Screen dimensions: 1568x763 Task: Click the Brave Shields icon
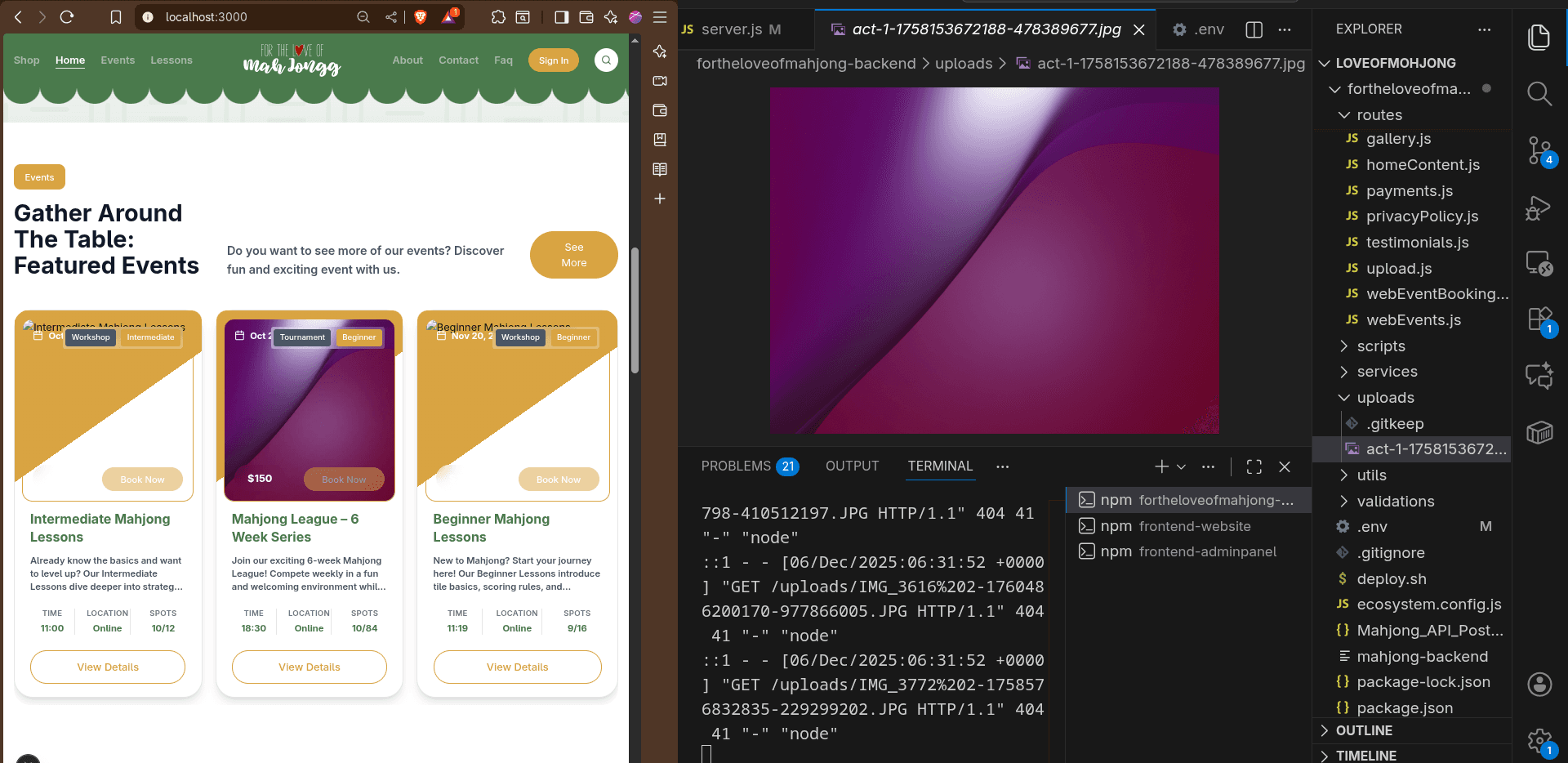[421, 17]
